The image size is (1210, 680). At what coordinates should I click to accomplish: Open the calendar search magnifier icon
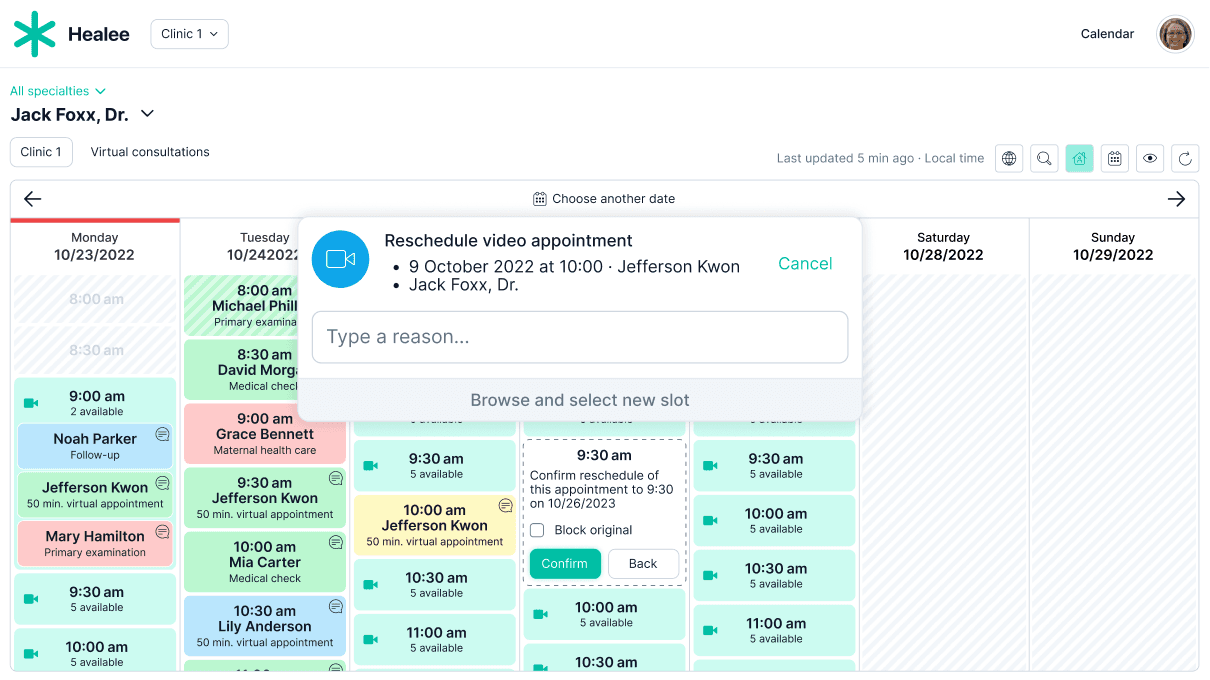point(1044,158)
